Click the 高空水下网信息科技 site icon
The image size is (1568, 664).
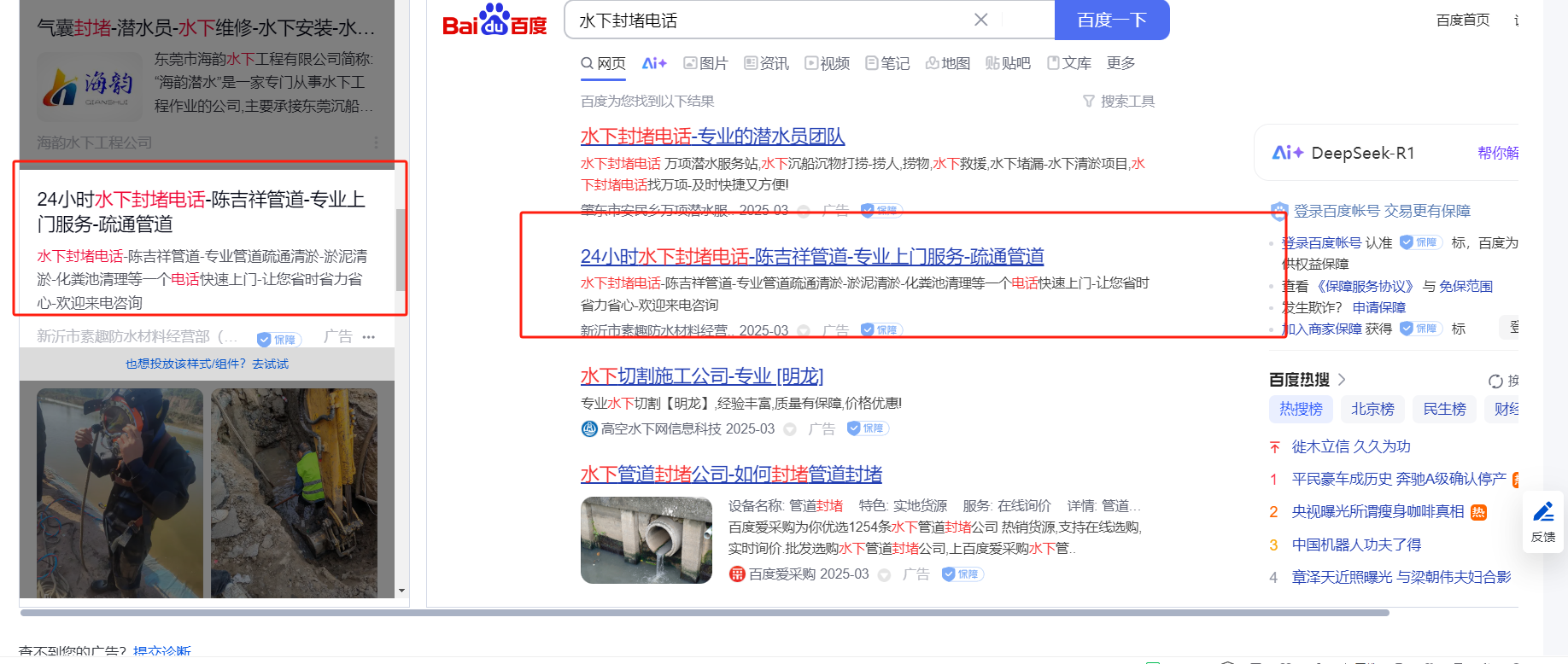[589, 428]
